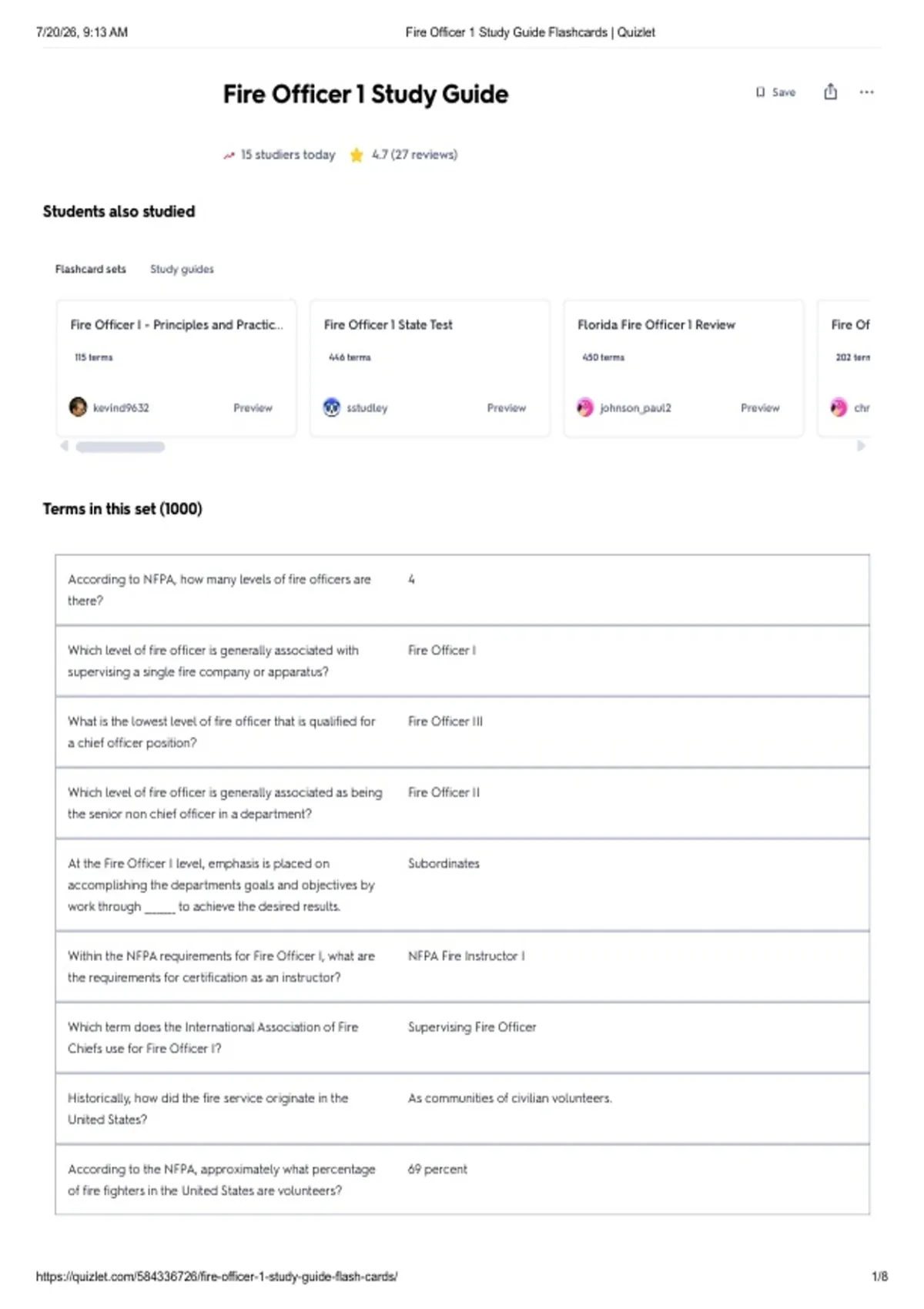Click kevind9632's profile avatar
This screenshot has width=924, height=1309.
click(x=78, y=407)
